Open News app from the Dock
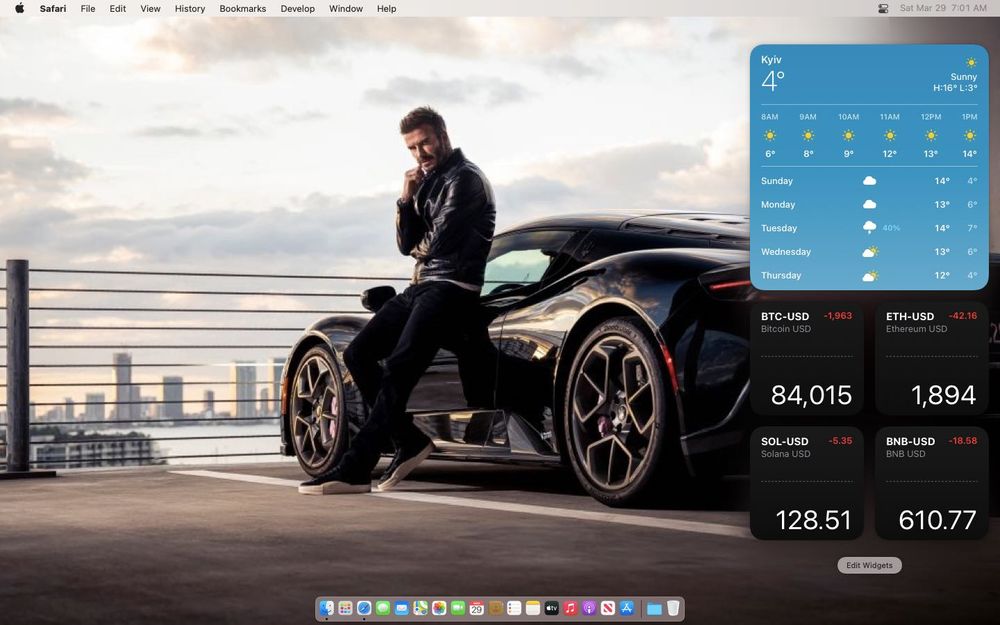Screen dimensions: 1000x625 pos(608,608)
